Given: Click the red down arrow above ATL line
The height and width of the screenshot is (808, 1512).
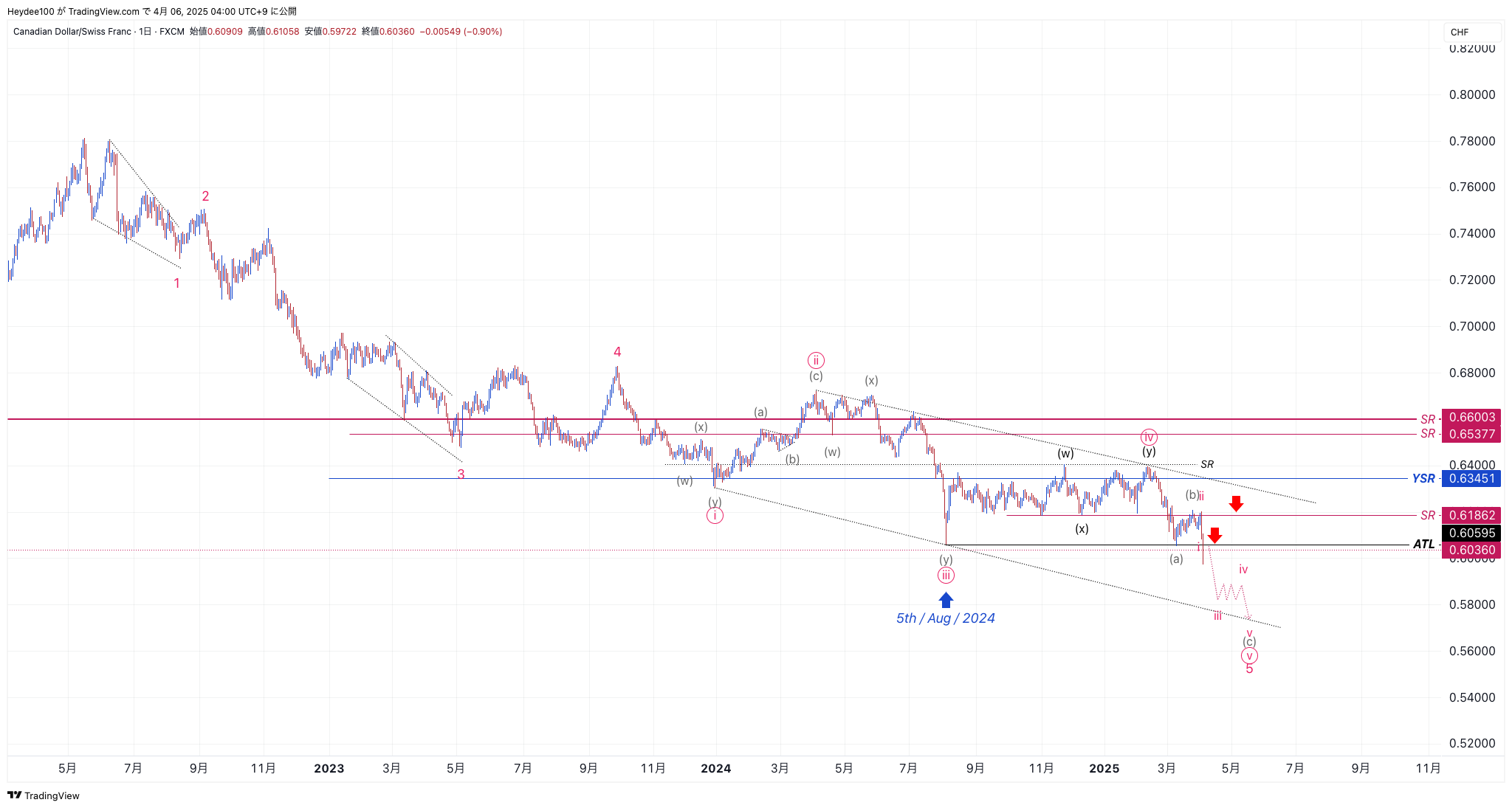Looking at the screenshot, I should tap(1214, 536).
